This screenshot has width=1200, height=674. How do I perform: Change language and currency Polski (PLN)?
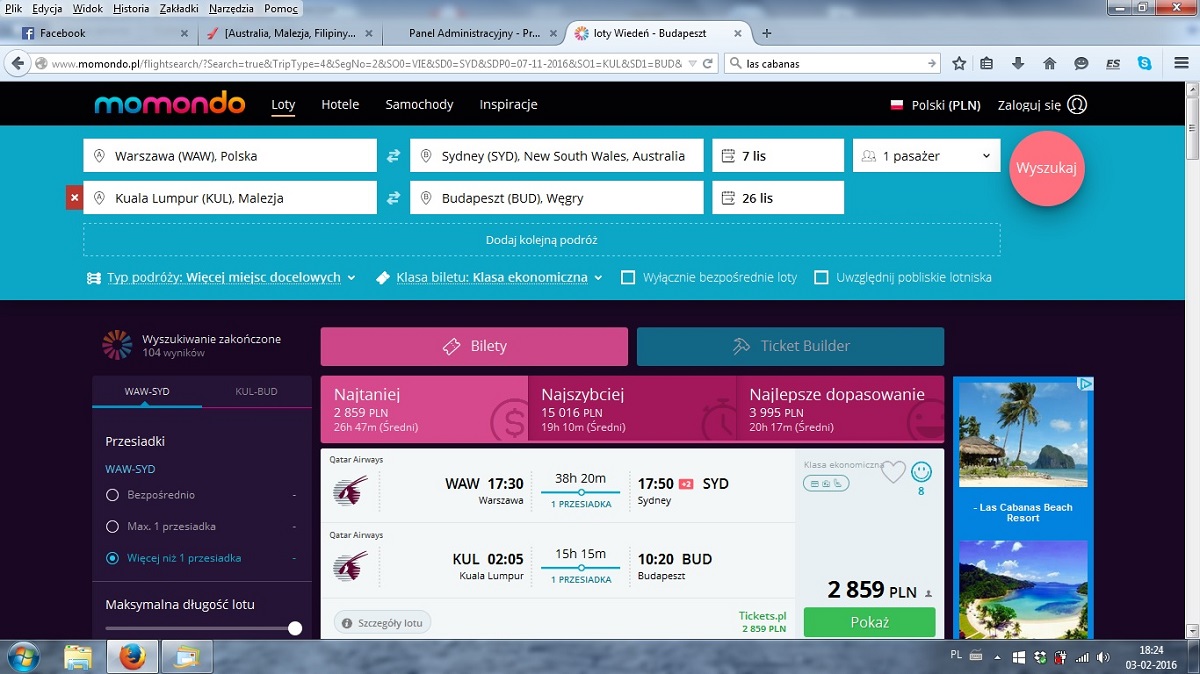click(935, 105)
